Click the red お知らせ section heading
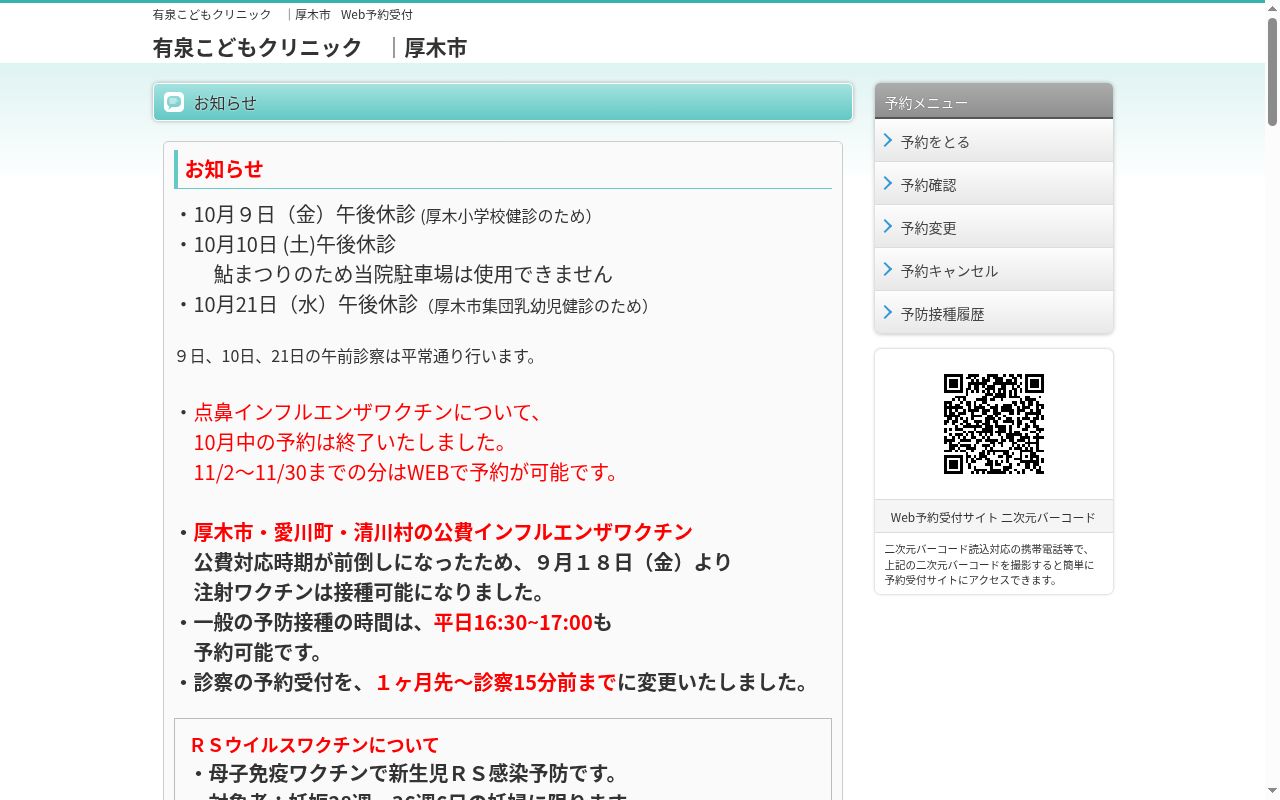 click(224, 169)
